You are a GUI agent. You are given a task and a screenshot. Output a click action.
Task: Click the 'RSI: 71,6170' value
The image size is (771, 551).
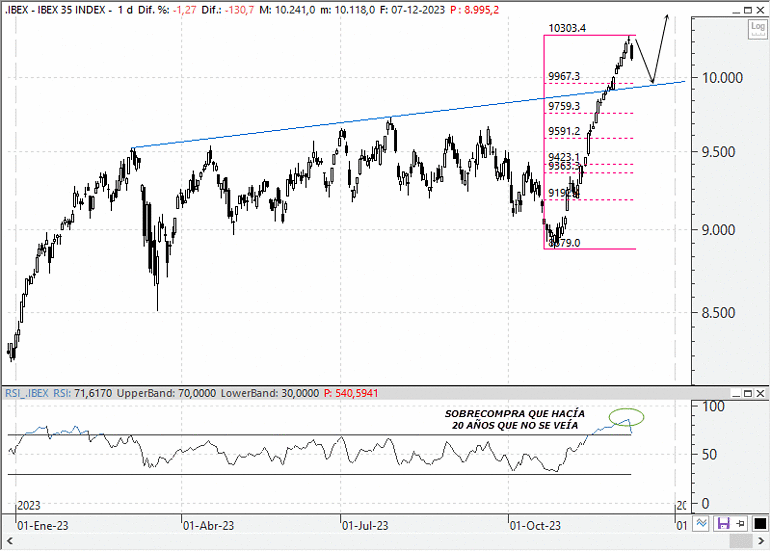83,393
